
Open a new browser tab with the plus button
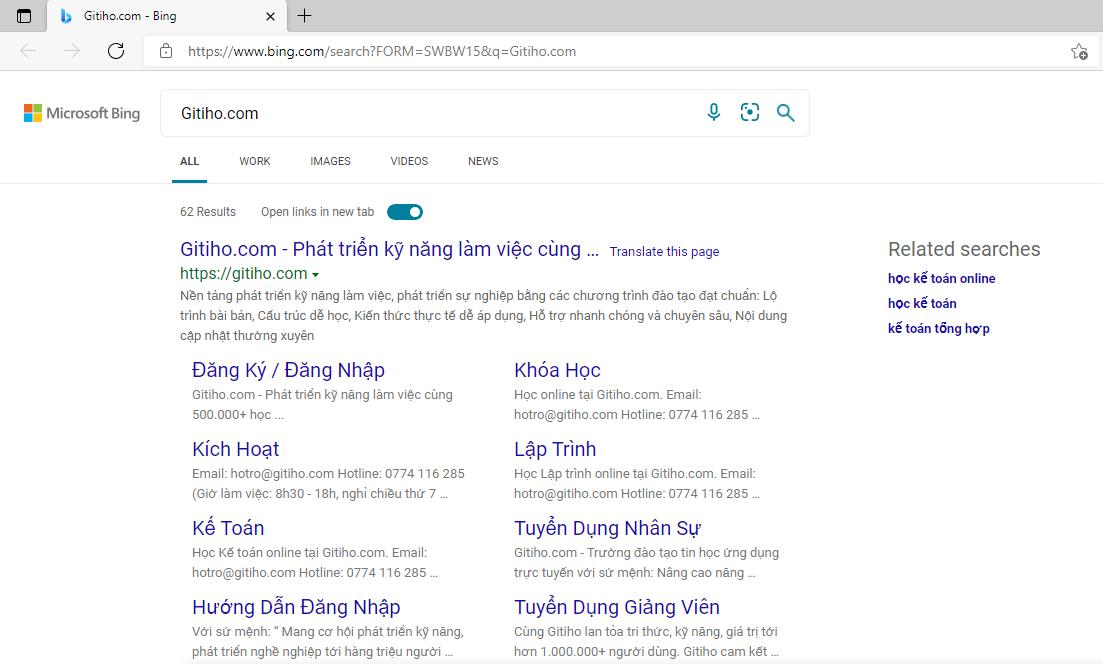click(304, 16)
